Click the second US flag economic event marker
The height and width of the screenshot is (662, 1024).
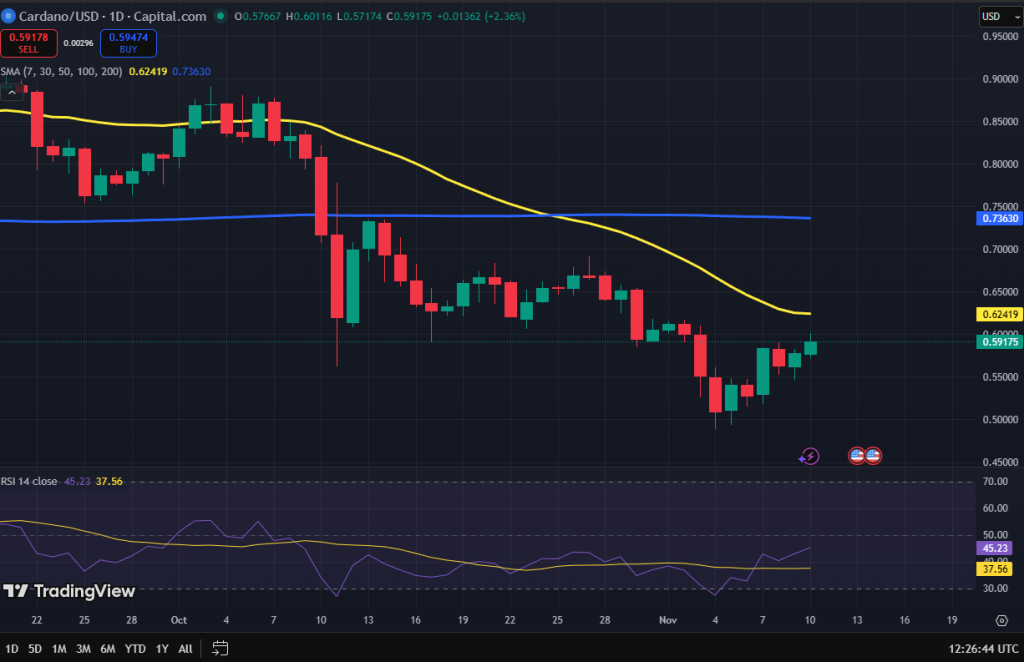point(873,455)
